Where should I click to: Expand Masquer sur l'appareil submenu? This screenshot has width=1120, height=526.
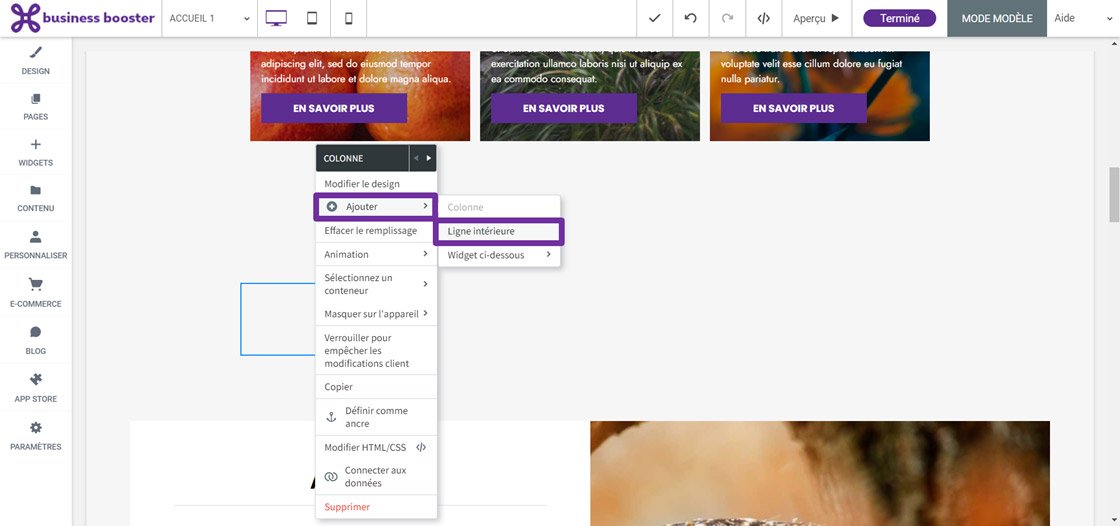click(376, 314)
